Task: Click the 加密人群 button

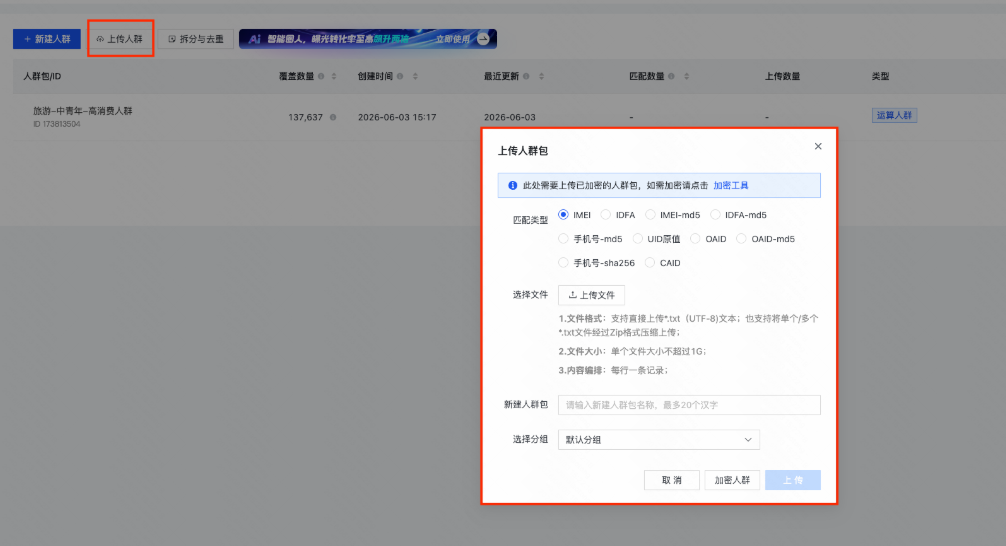Action: tap(732, 480)
